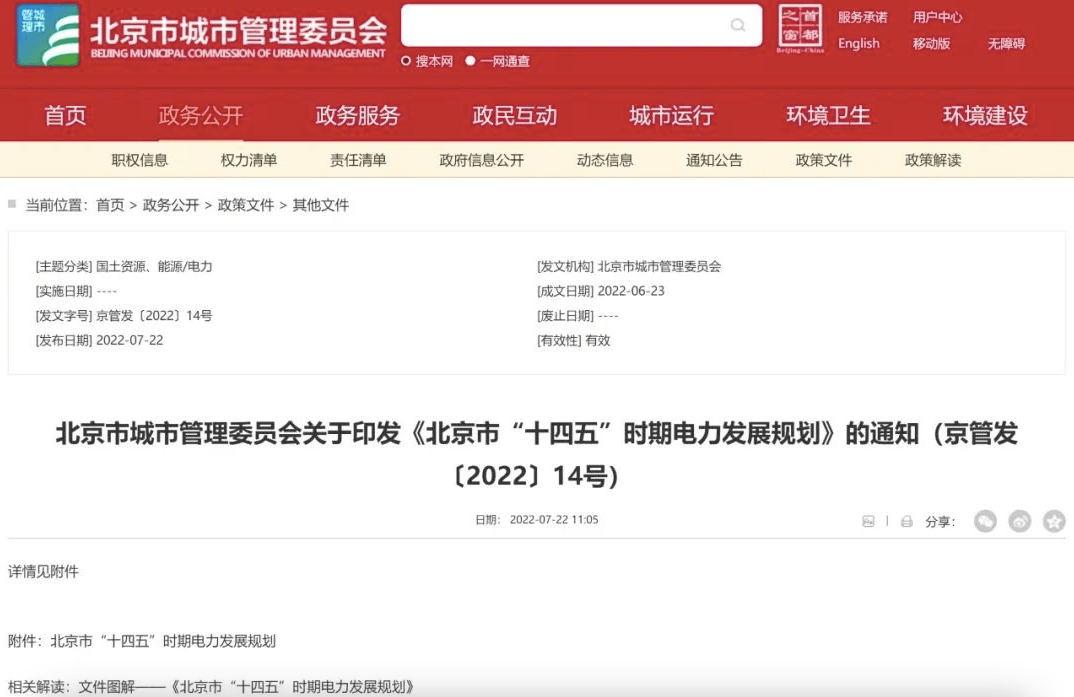Click the 详情见附件 body text
The width and height of the screenshot is (1074, 697).
[43, 571]
